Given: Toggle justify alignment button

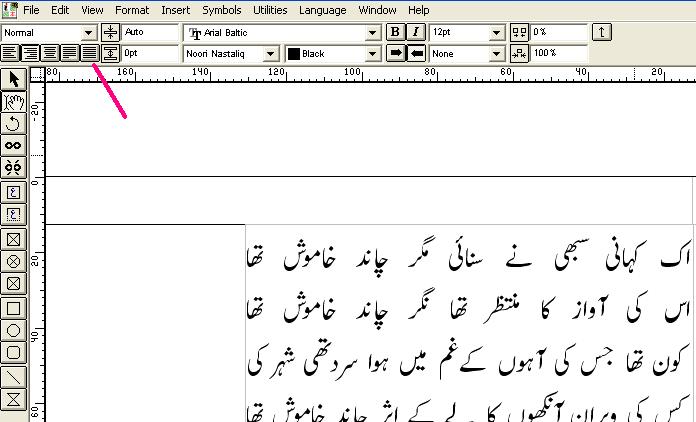Looking at the screenshot, I should point(89,53).
